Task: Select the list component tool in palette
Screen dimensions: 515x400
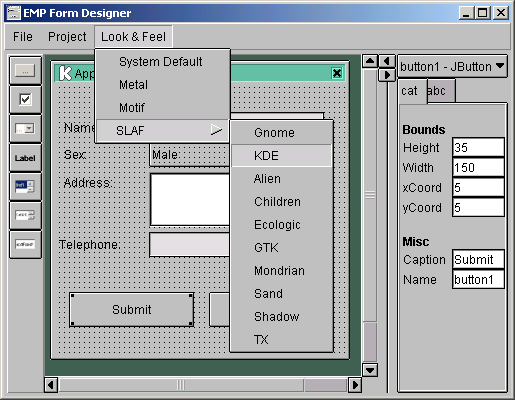Action: pos(25,186)
